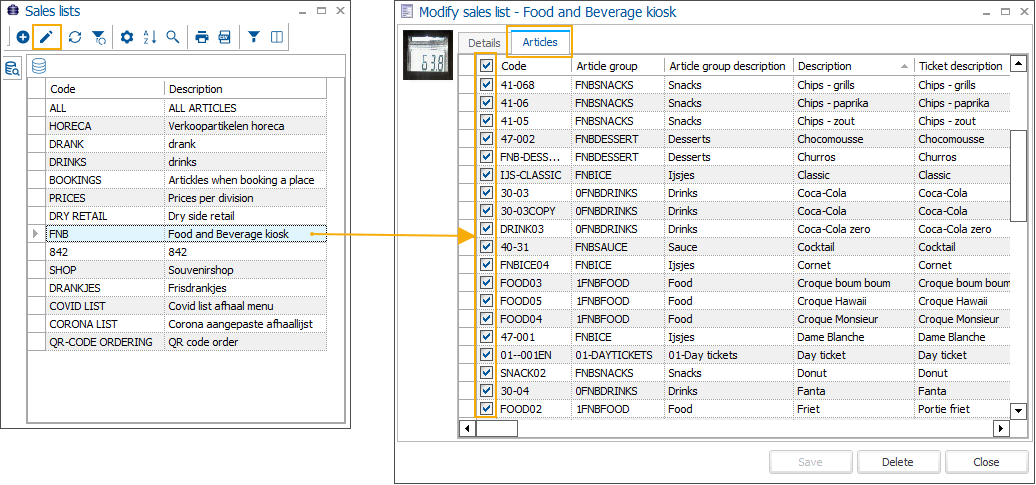Click the funnel filter icon
The image size is (1036, 485).
(254, 38)
